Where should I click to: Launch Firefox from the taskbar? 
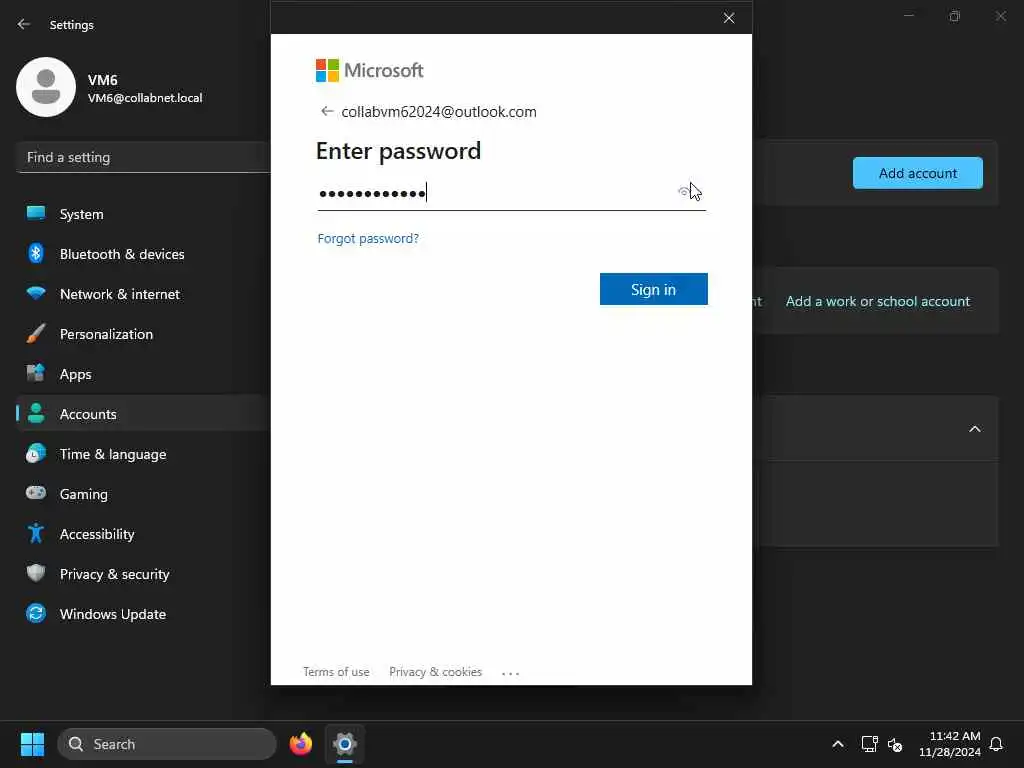pyautogui.click(x=300, y=744)
